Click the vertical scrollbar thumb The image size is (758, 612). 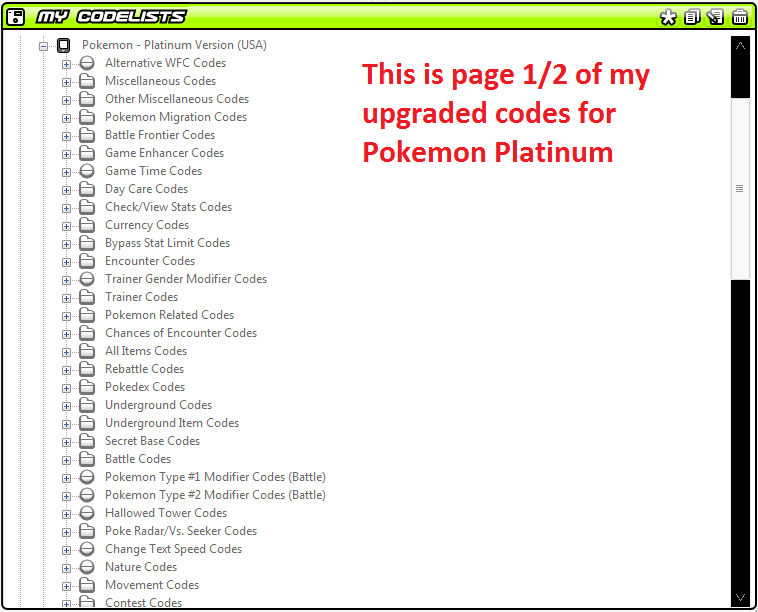740,189
